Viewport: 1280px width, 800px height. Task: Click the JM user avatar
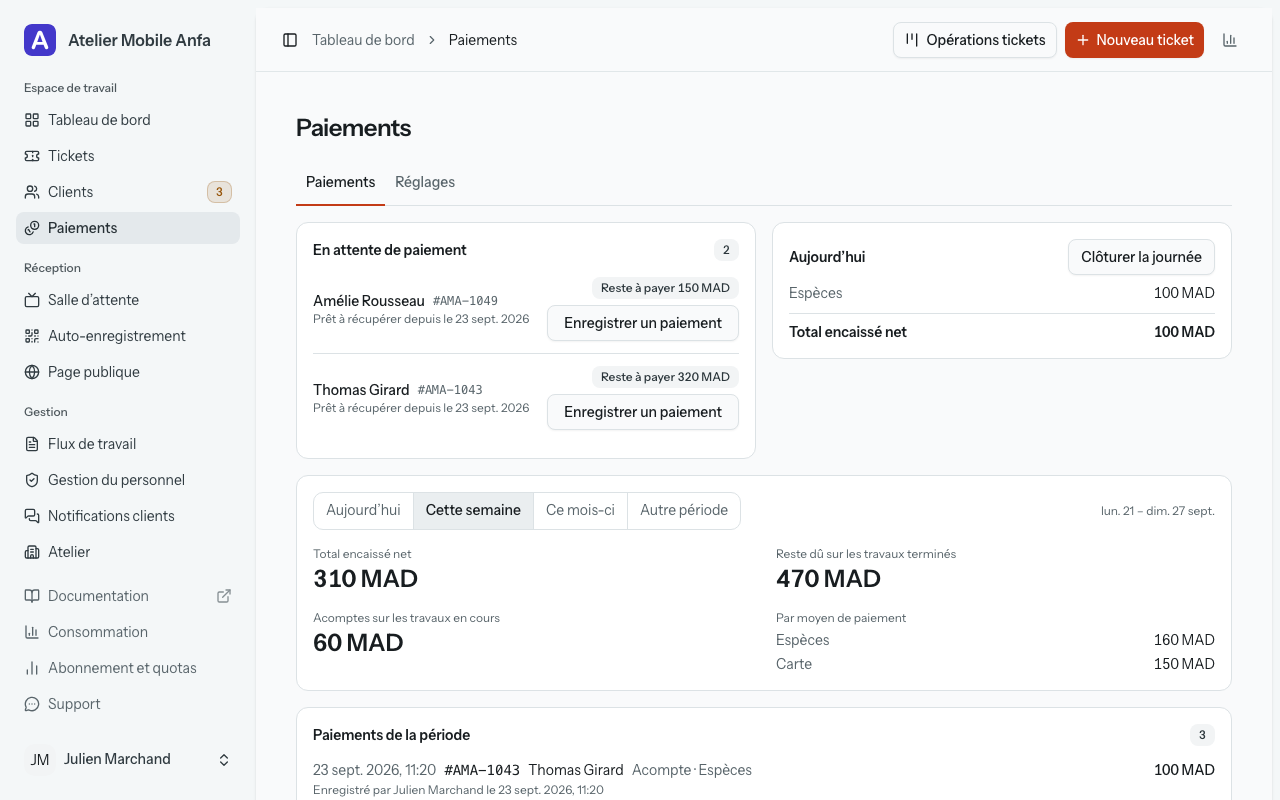[40, 760]
